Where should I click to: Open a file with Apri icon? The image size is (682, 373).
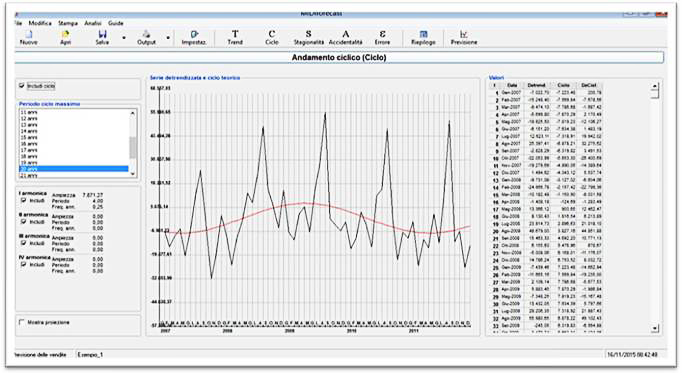click(65, 38)
